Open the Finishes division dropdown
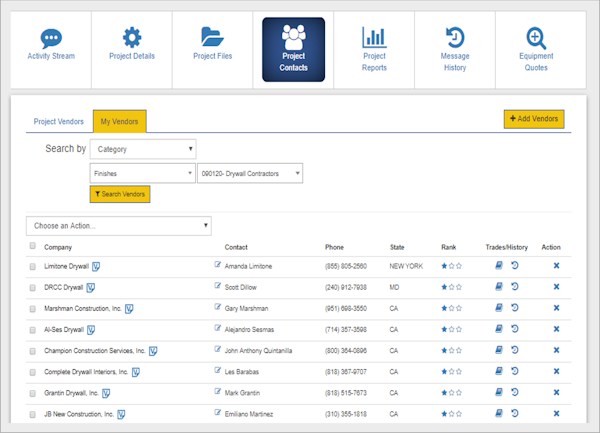 click(x=142, y=173)
